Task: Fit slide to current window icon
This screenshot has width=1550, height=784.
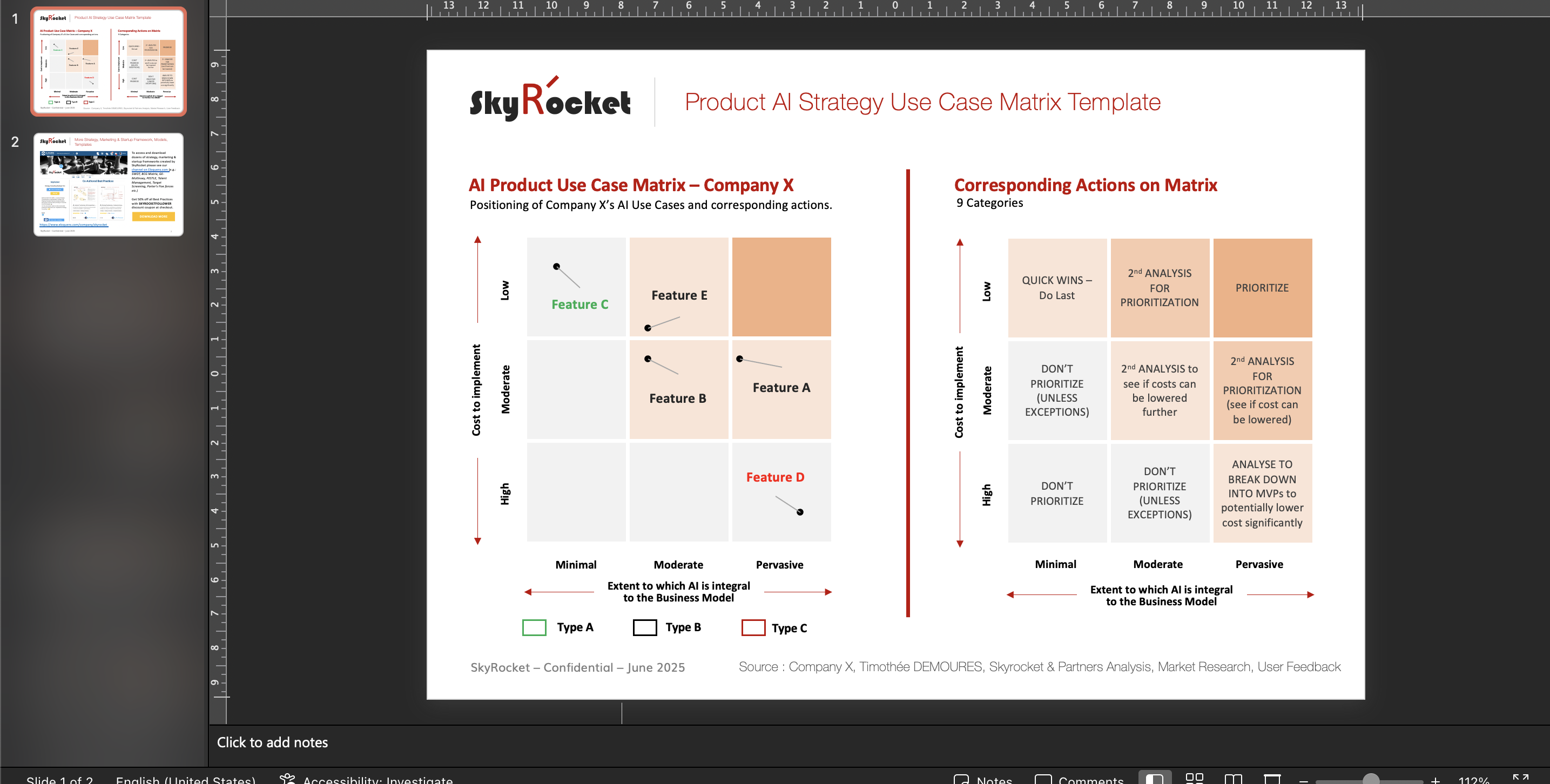Action: coord(1520,779)
